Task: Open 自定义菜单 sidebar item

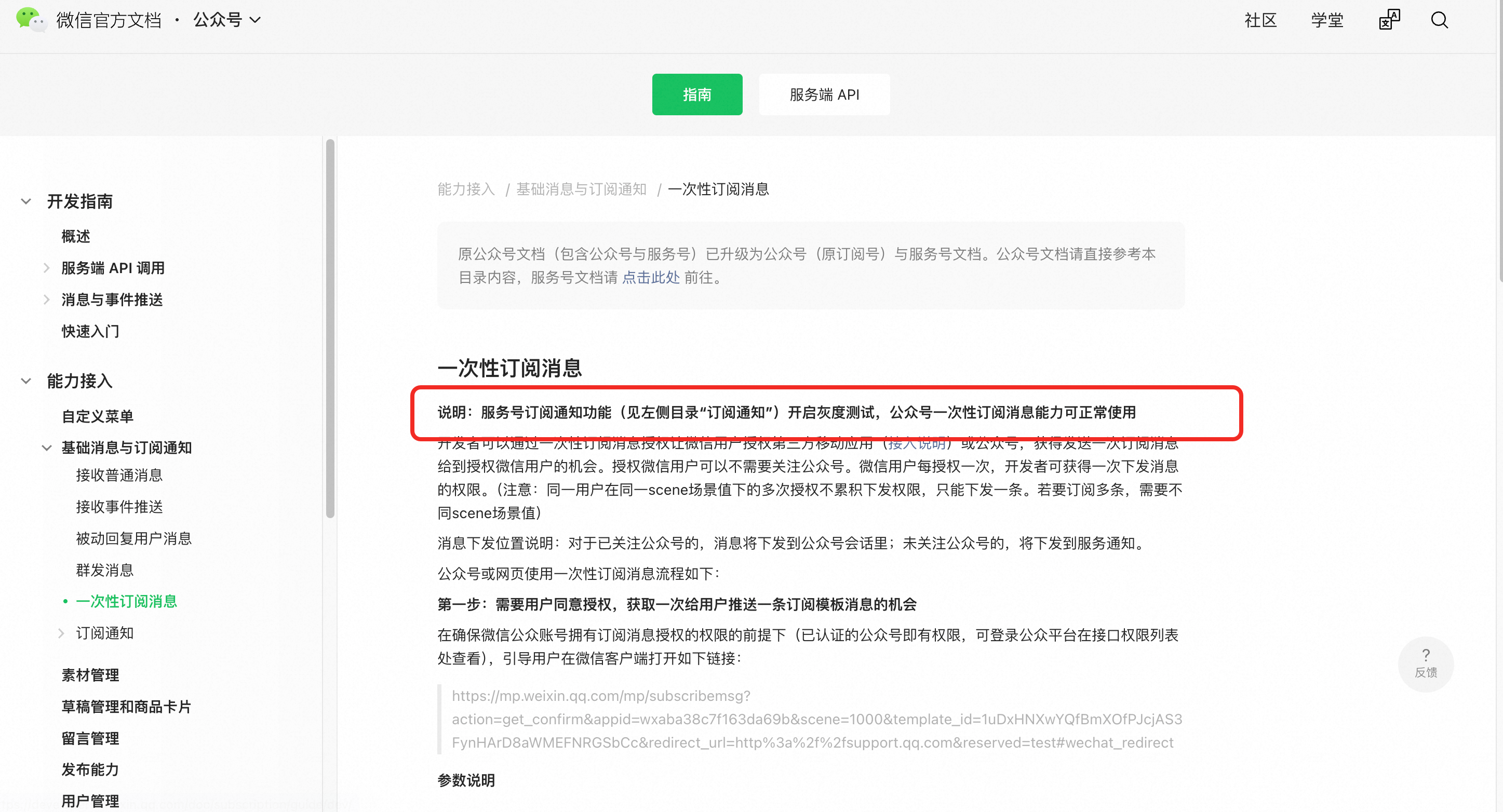Action: 98,416
